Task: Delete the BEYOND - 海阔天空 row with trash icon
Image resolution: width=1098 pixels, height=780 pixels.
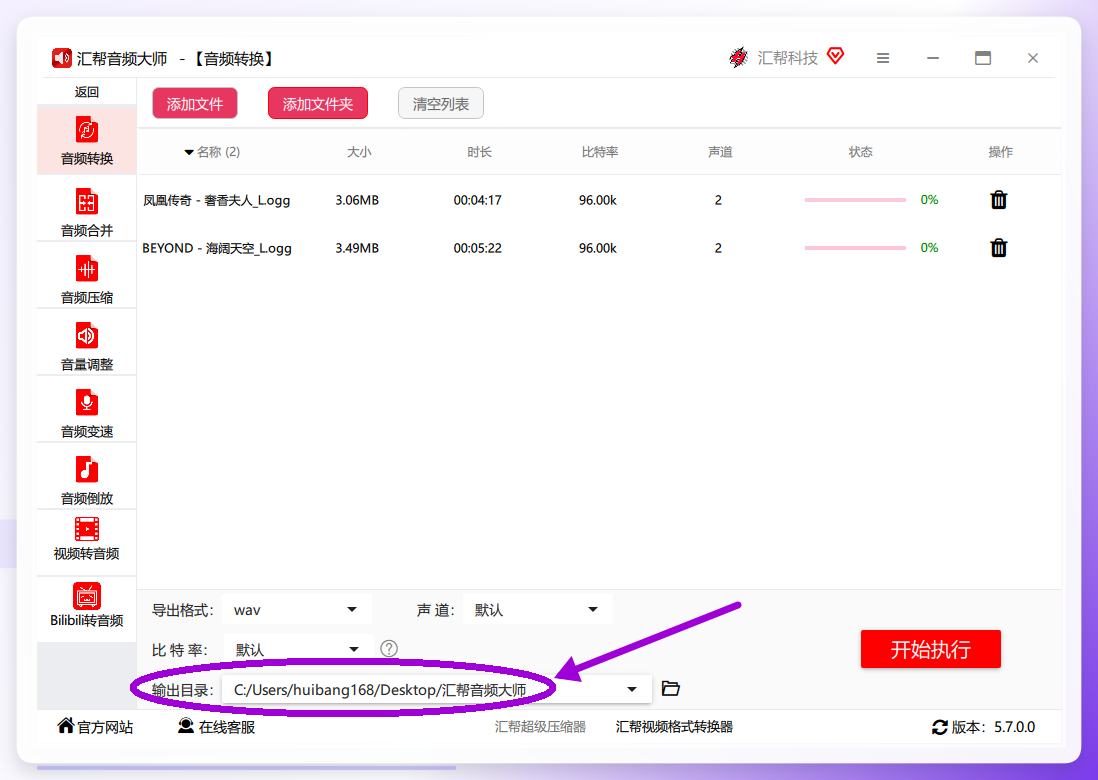Action: (x=999, y=248)
